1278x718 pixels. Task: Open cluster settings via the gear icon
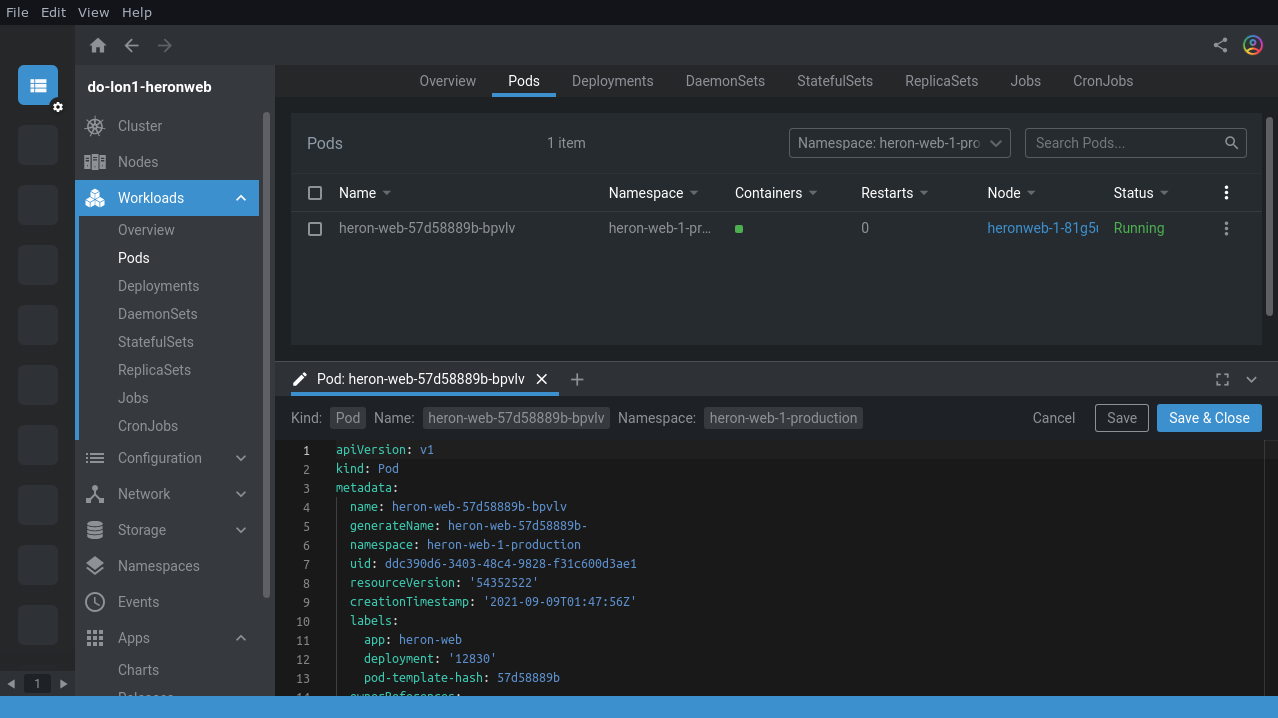pos(57,107)
